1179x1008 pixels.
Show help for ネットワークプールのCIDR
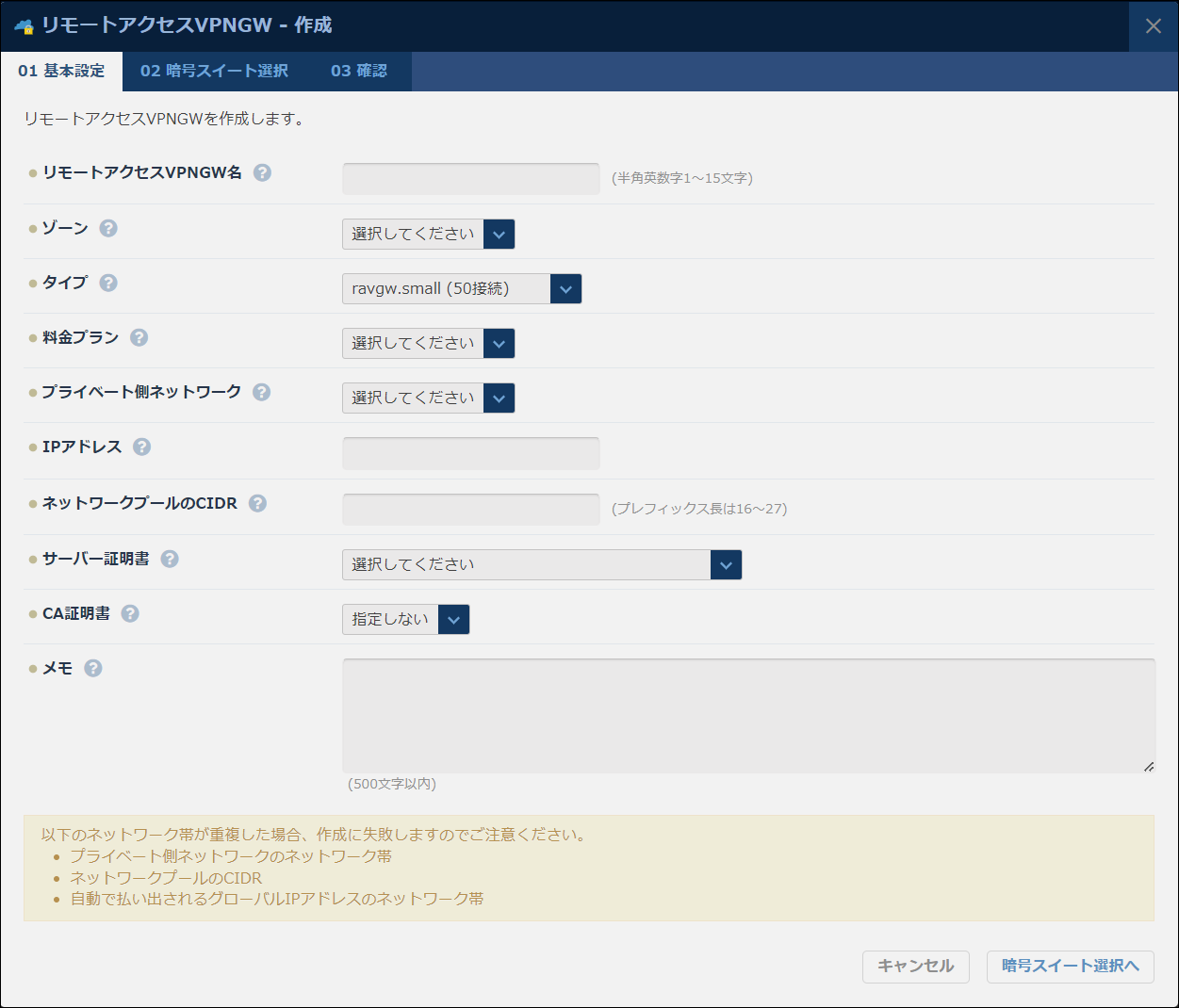click(257, 503)
